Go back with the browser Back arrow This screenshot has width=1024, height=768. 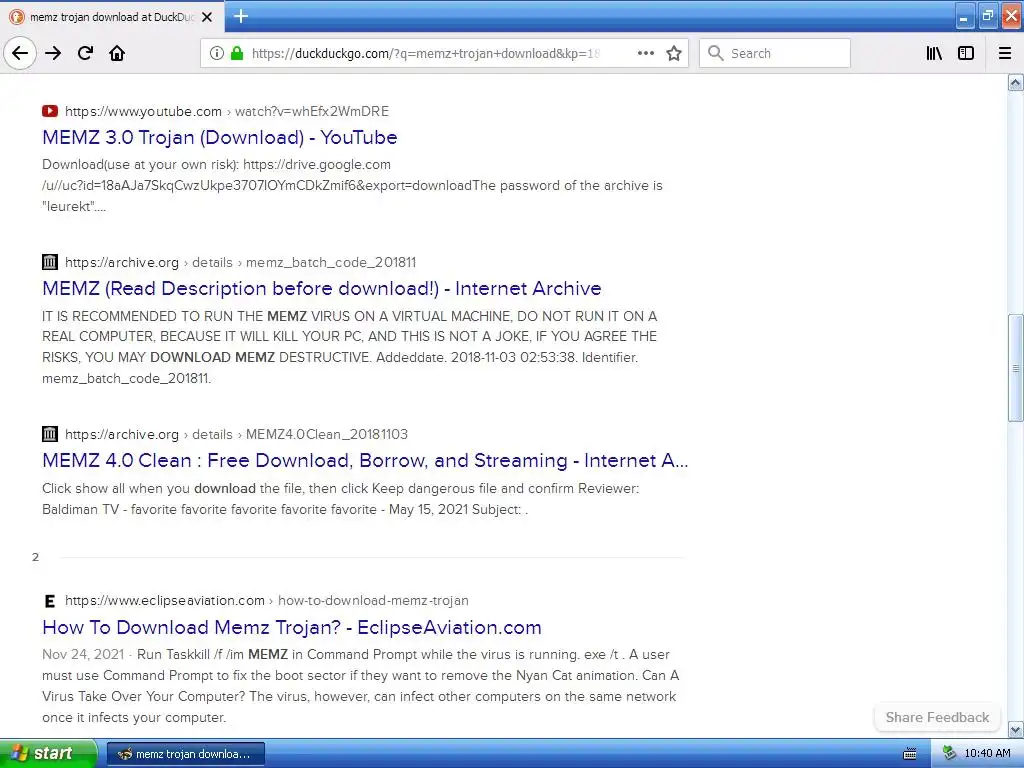point(20,53)
